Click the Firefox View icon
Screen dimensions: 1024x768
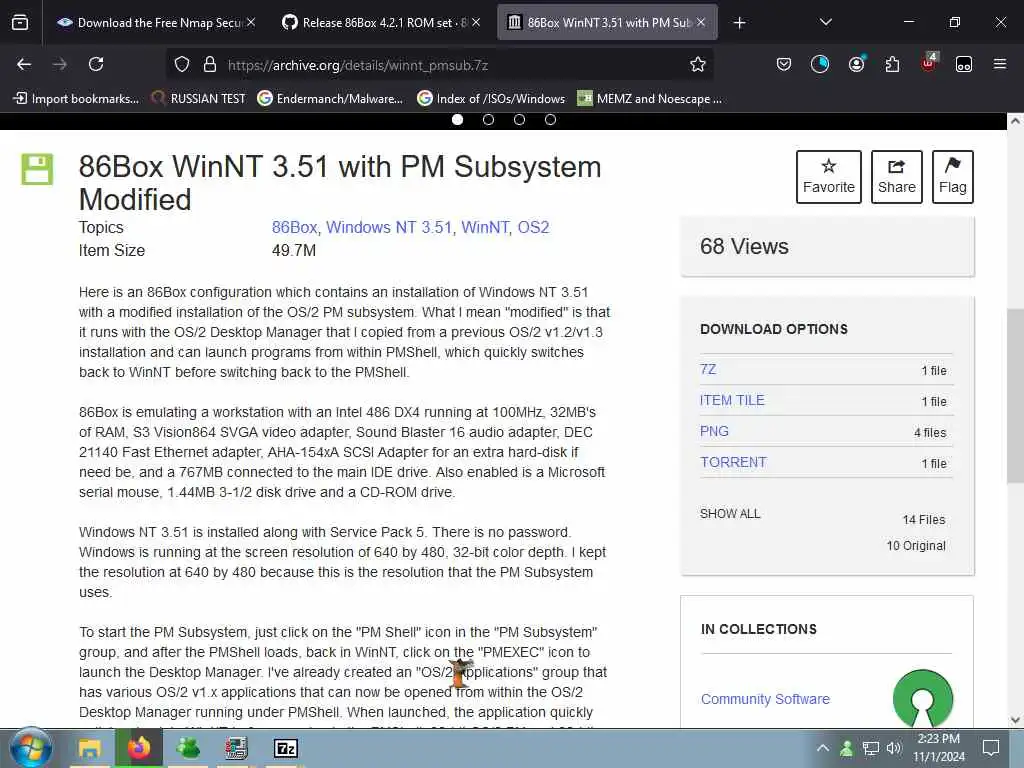20,23
